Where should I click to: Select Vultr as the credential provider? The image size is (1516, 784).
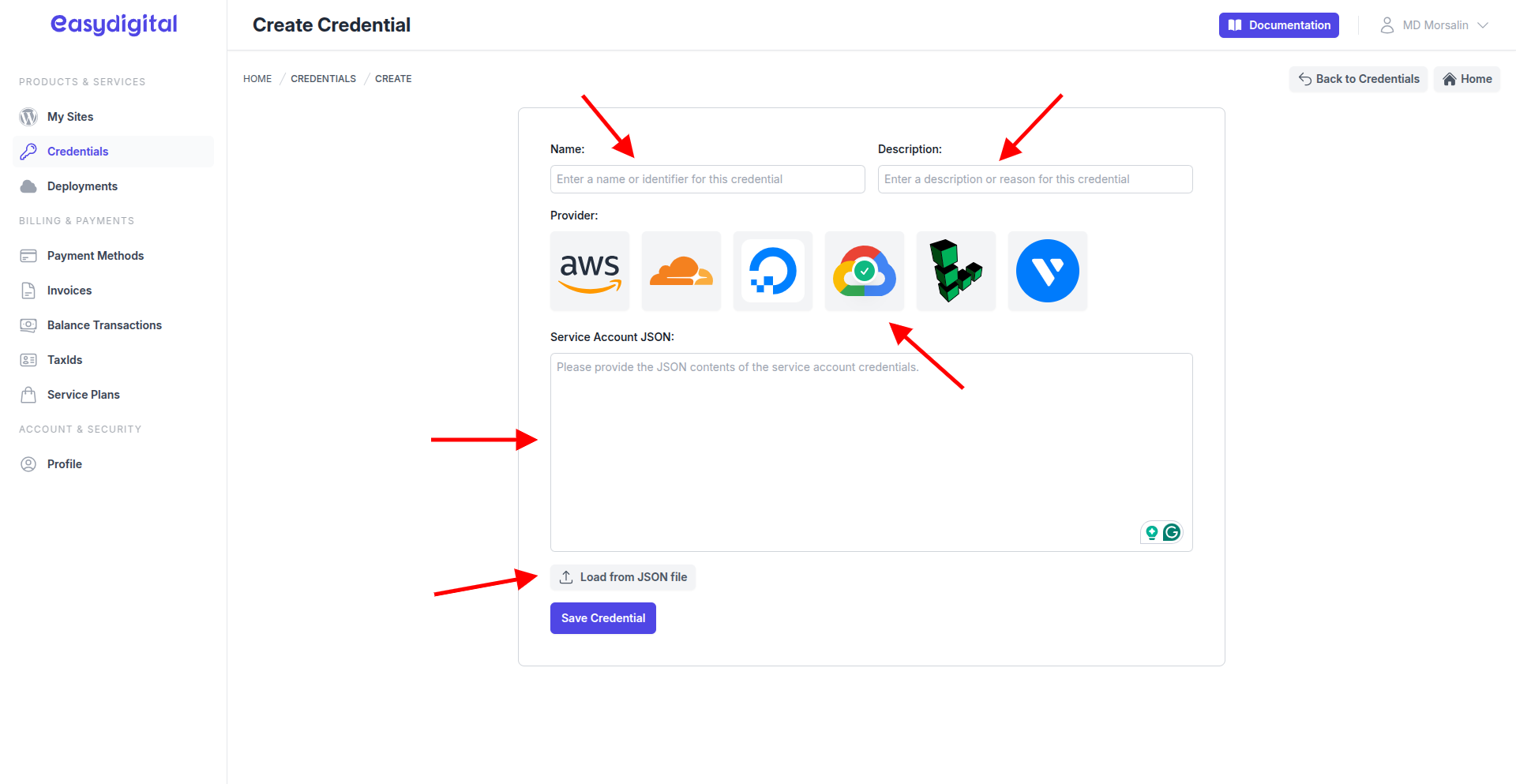point(1047,271)
